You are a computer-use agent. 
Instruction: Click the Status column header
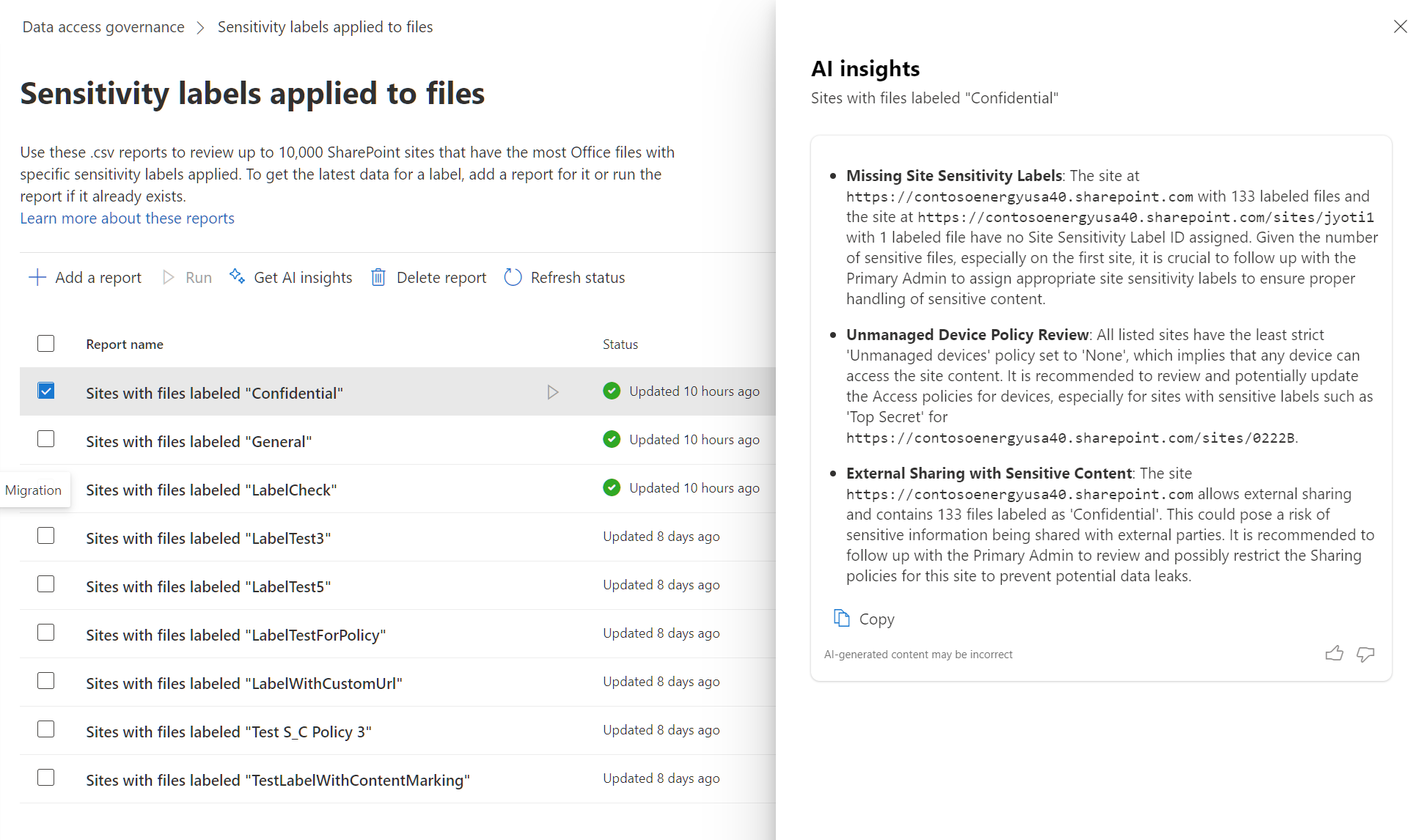click(x=620, y=345)
